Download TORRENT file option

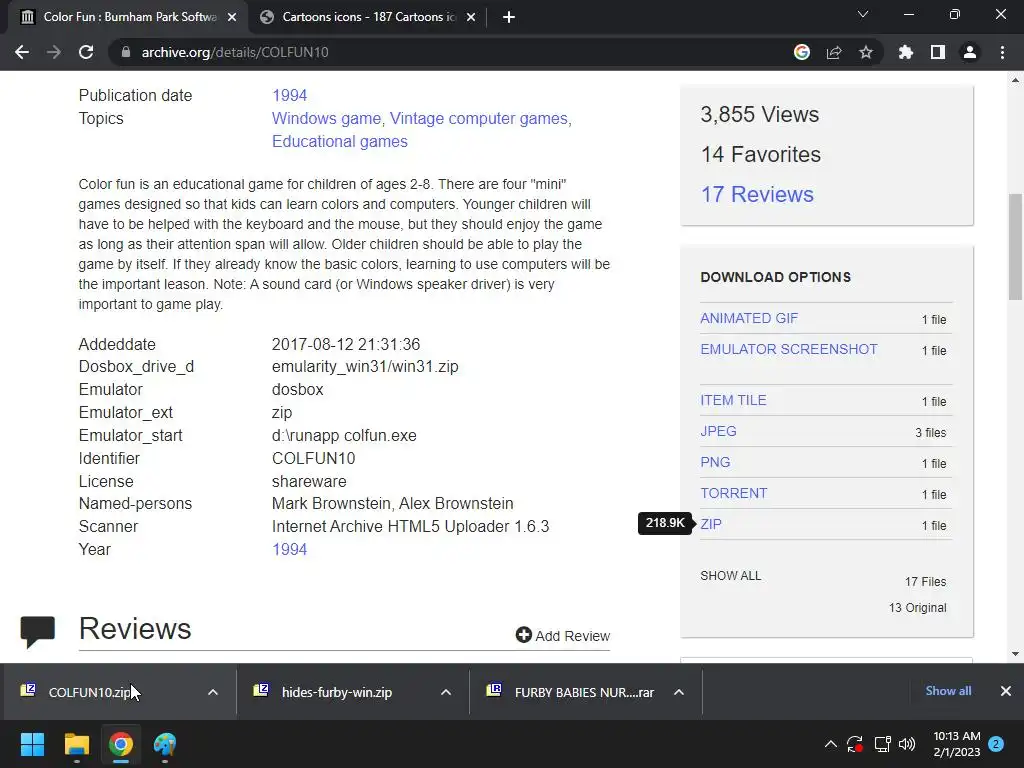click(x=733, y=493)
